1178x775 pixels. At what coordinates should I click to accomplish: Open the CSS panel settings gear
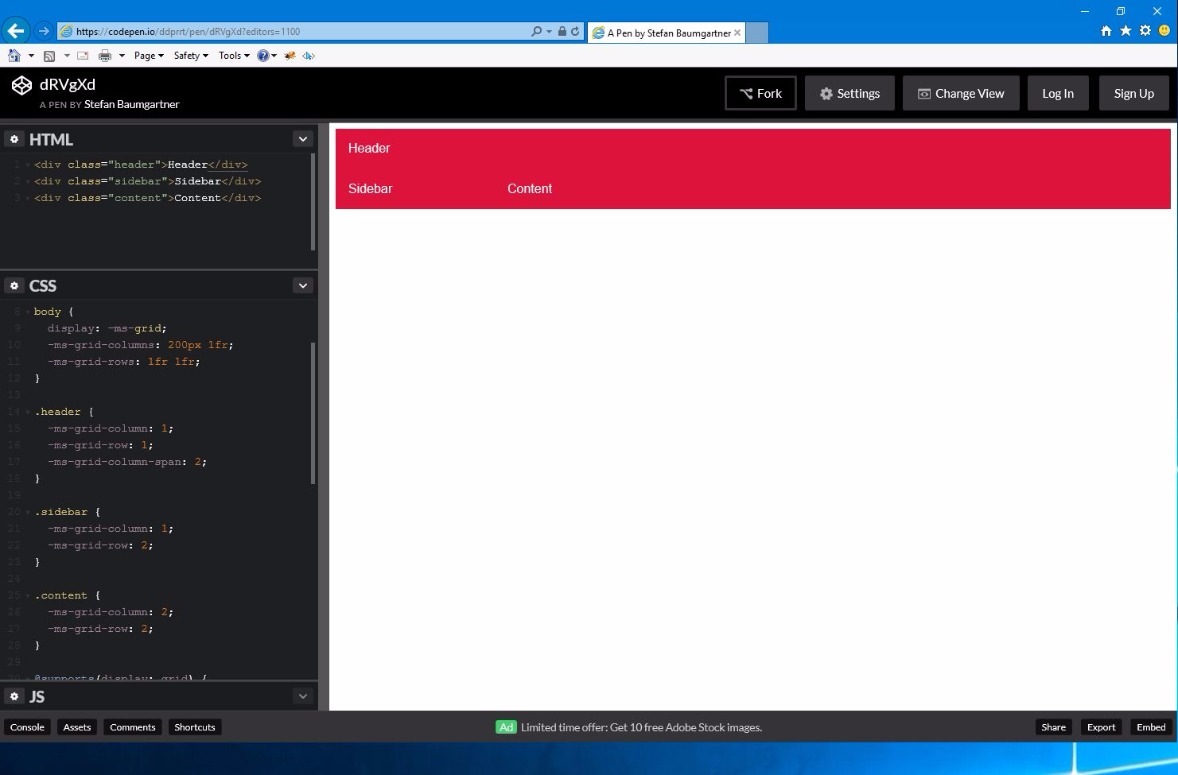13,285
